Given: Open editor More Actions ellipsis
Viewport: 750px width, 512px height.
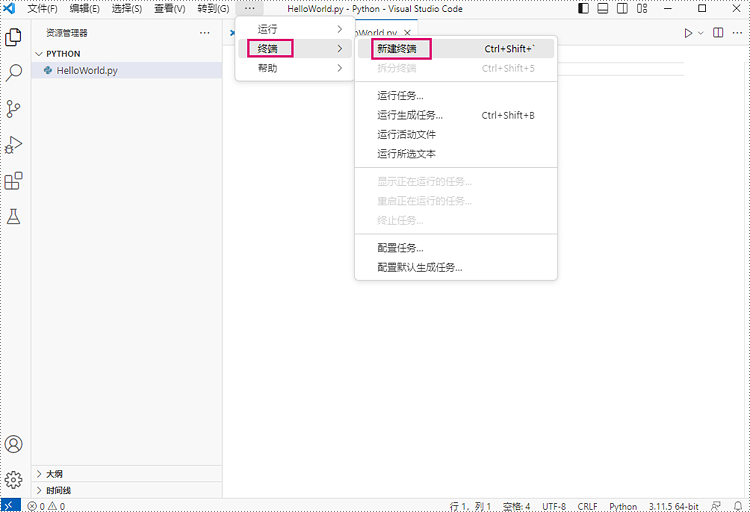Looking at the screenshot, I should tap(737, 33).
